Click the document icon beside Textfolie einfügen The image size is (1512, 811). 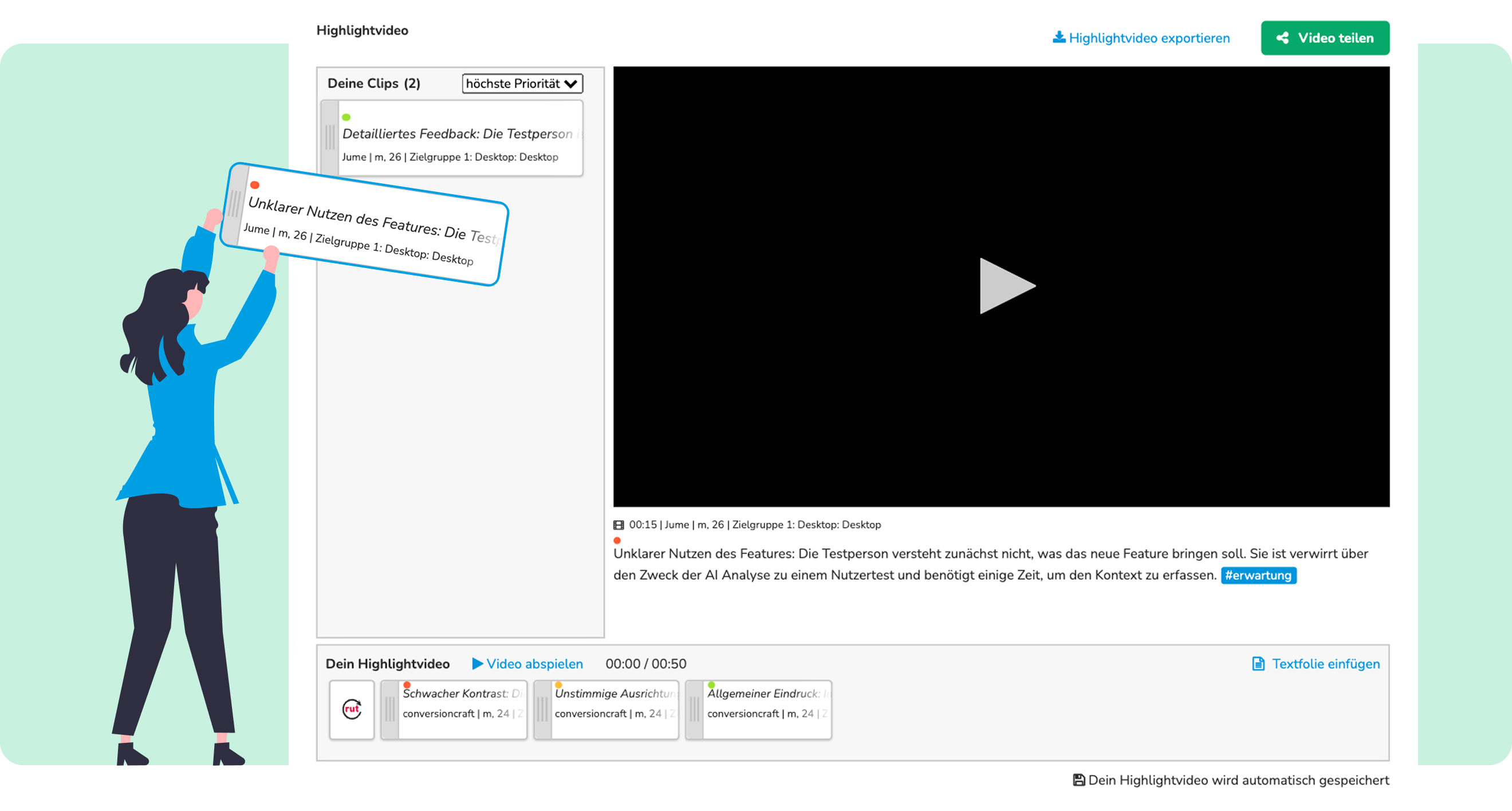tap(1258, 664)
